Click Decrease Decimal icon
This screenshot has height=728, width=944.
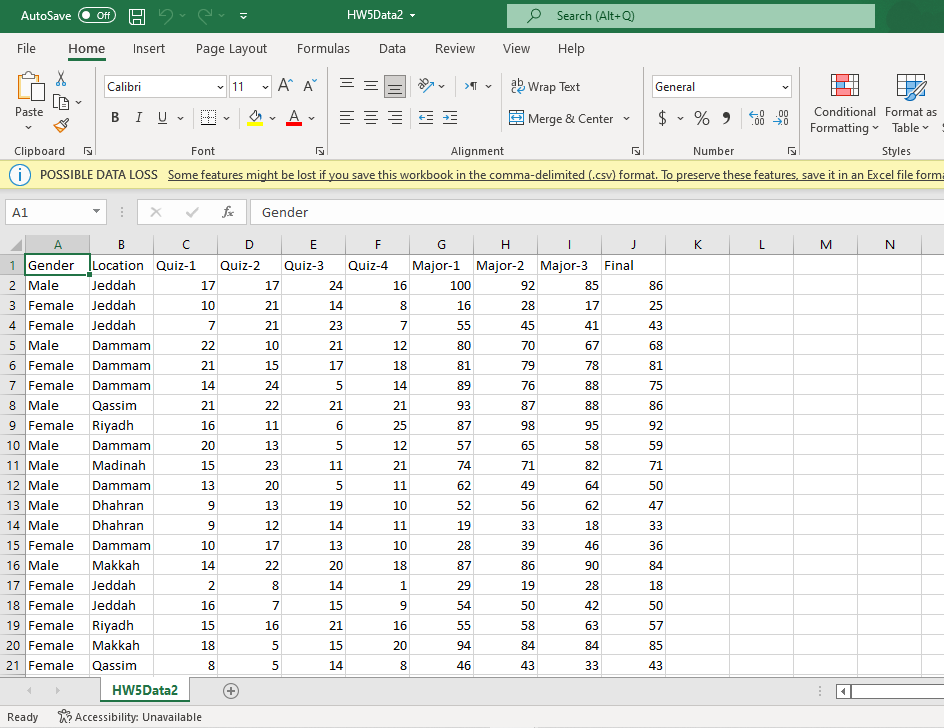click(x=781, y=118)
